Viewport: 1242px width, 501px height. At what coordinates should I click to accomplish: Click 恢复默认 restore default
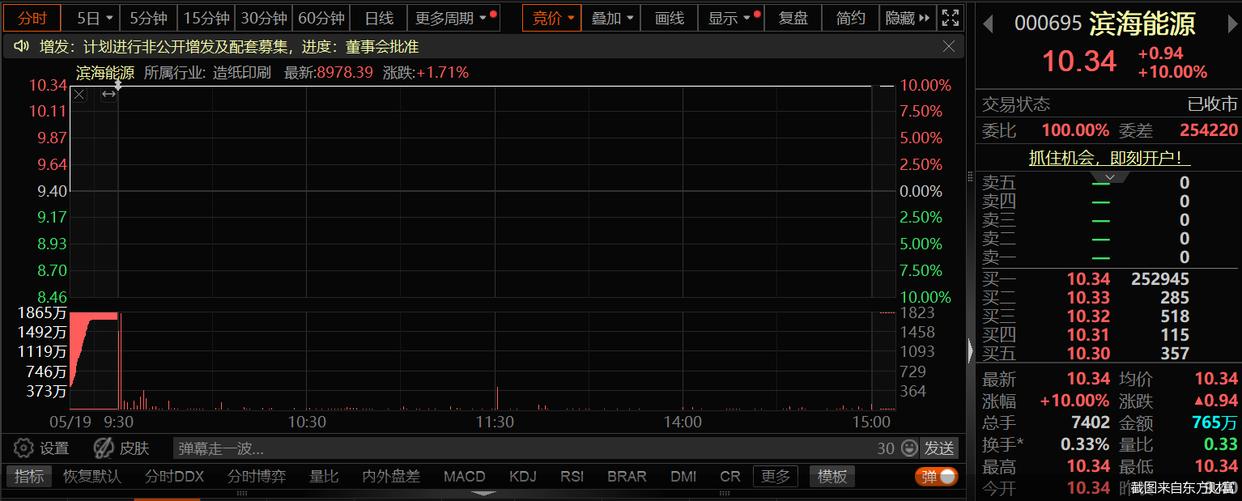pyautogui.click(x=92, y=476)
